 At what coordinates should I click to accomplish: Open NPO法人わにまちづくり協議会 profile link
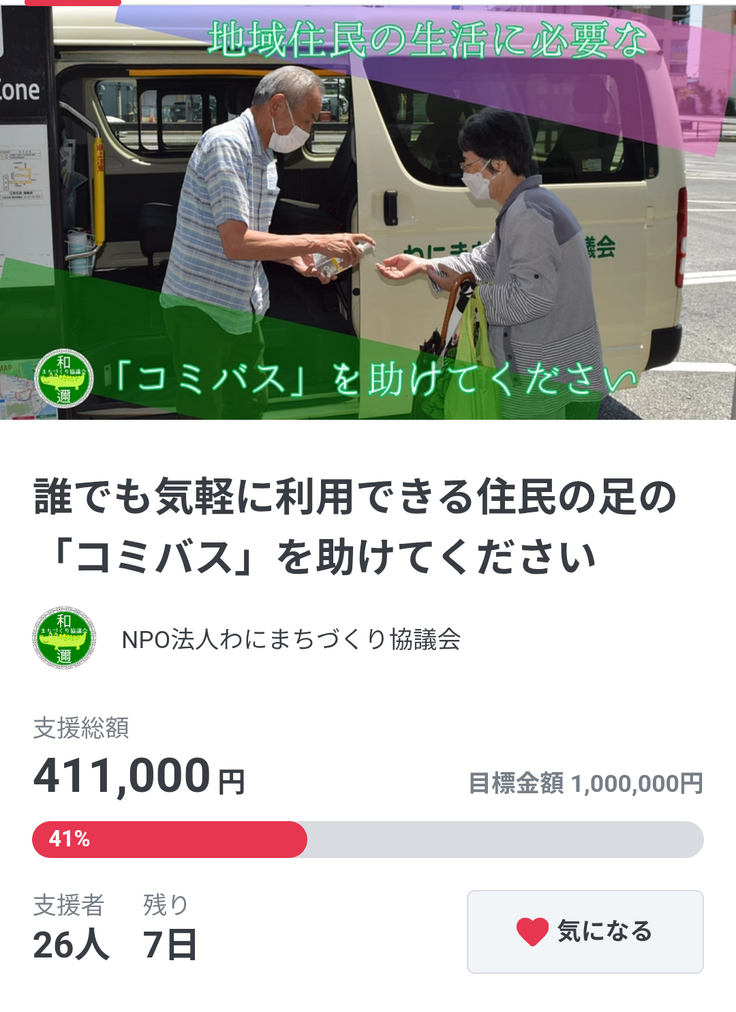[x=291, y=639]
